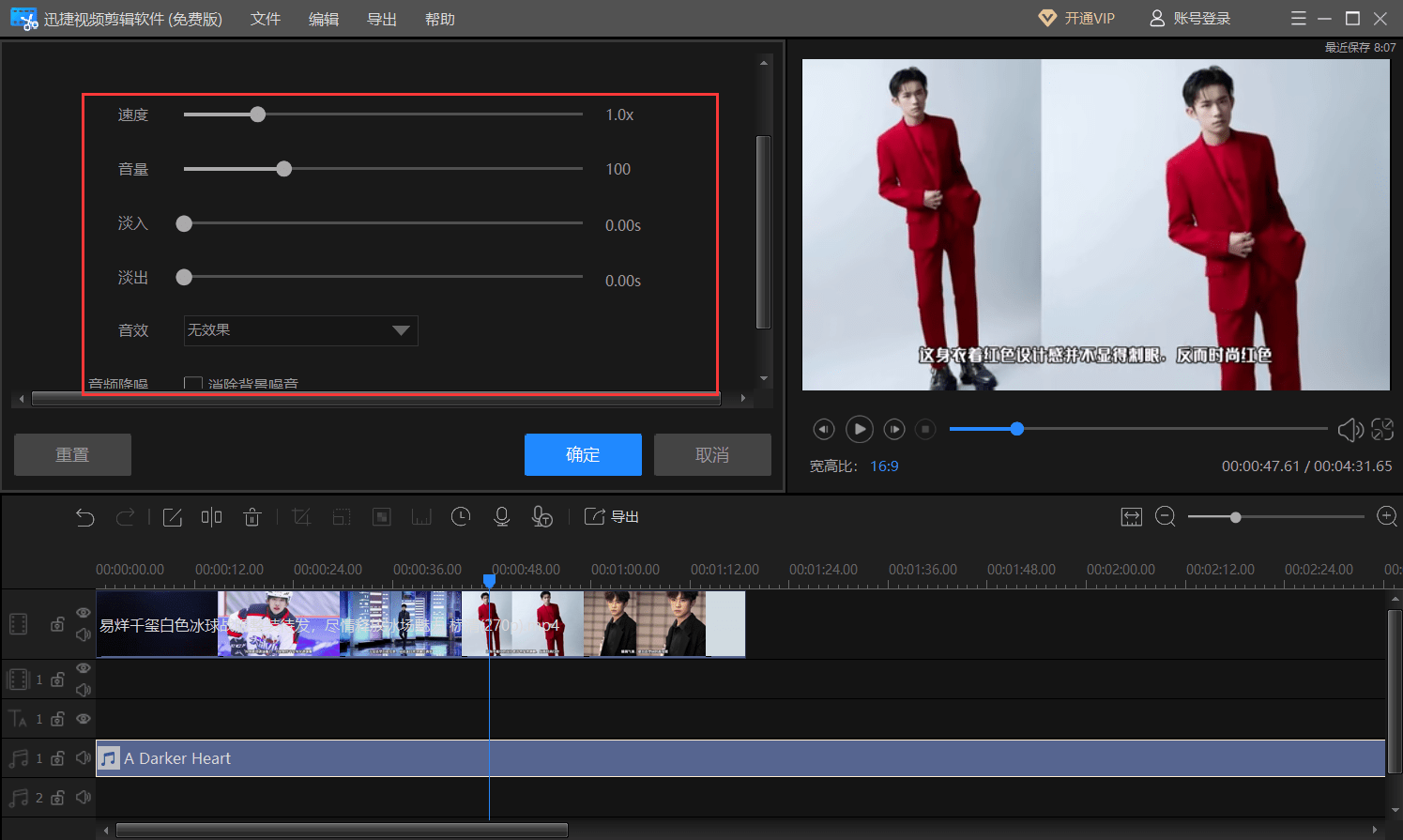Click the settings panel scroll-down arrow
1403x840 pixels.
pos(764,378)
